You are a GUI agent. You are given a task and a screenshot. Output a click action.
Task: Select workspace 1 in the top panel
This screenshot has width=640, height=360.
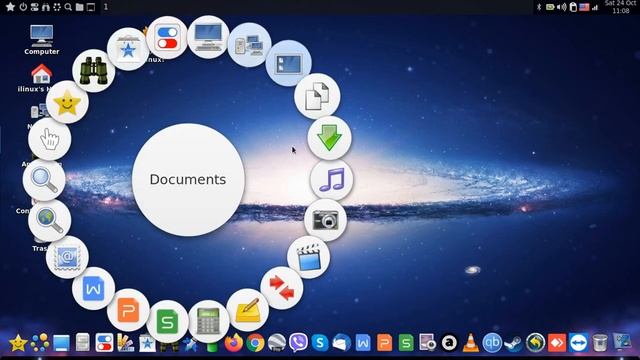(x=106, y=7)
